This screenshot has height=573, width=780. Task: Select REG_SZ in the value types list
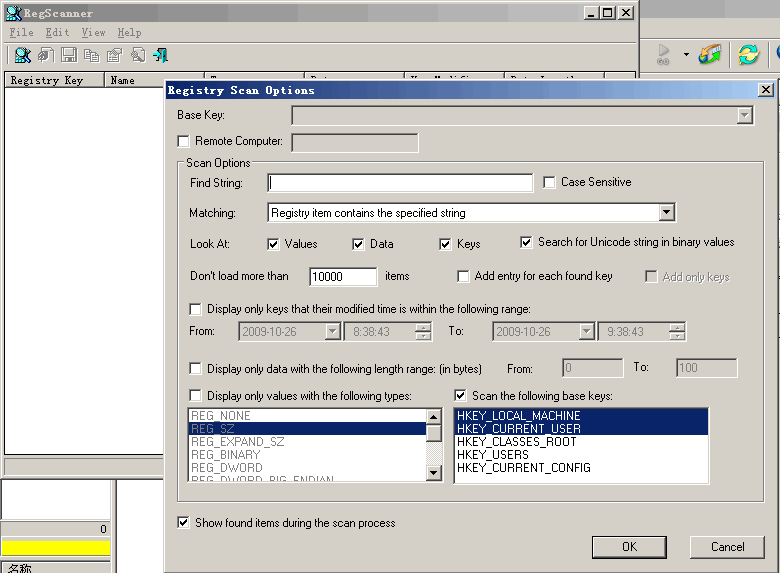pos(307,429)
